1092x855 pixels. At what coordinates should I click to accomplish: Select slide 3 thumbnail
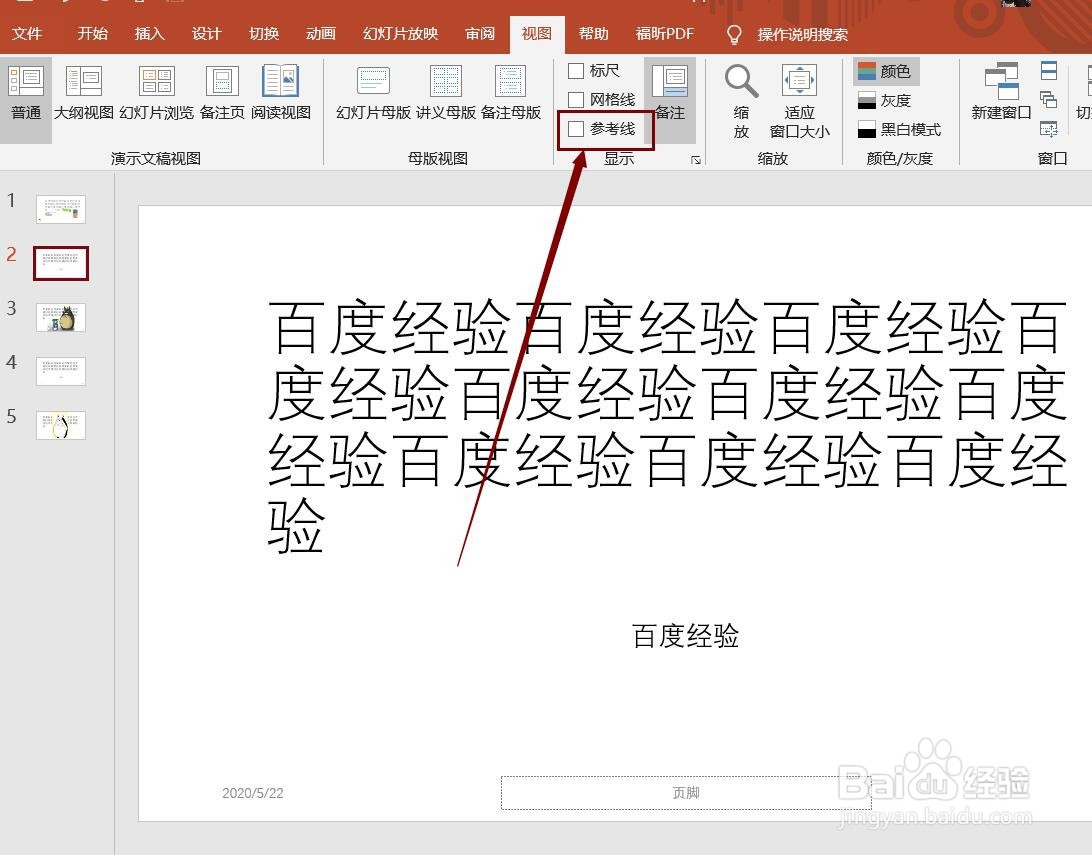pyautogui.click(x=61, y=317)
